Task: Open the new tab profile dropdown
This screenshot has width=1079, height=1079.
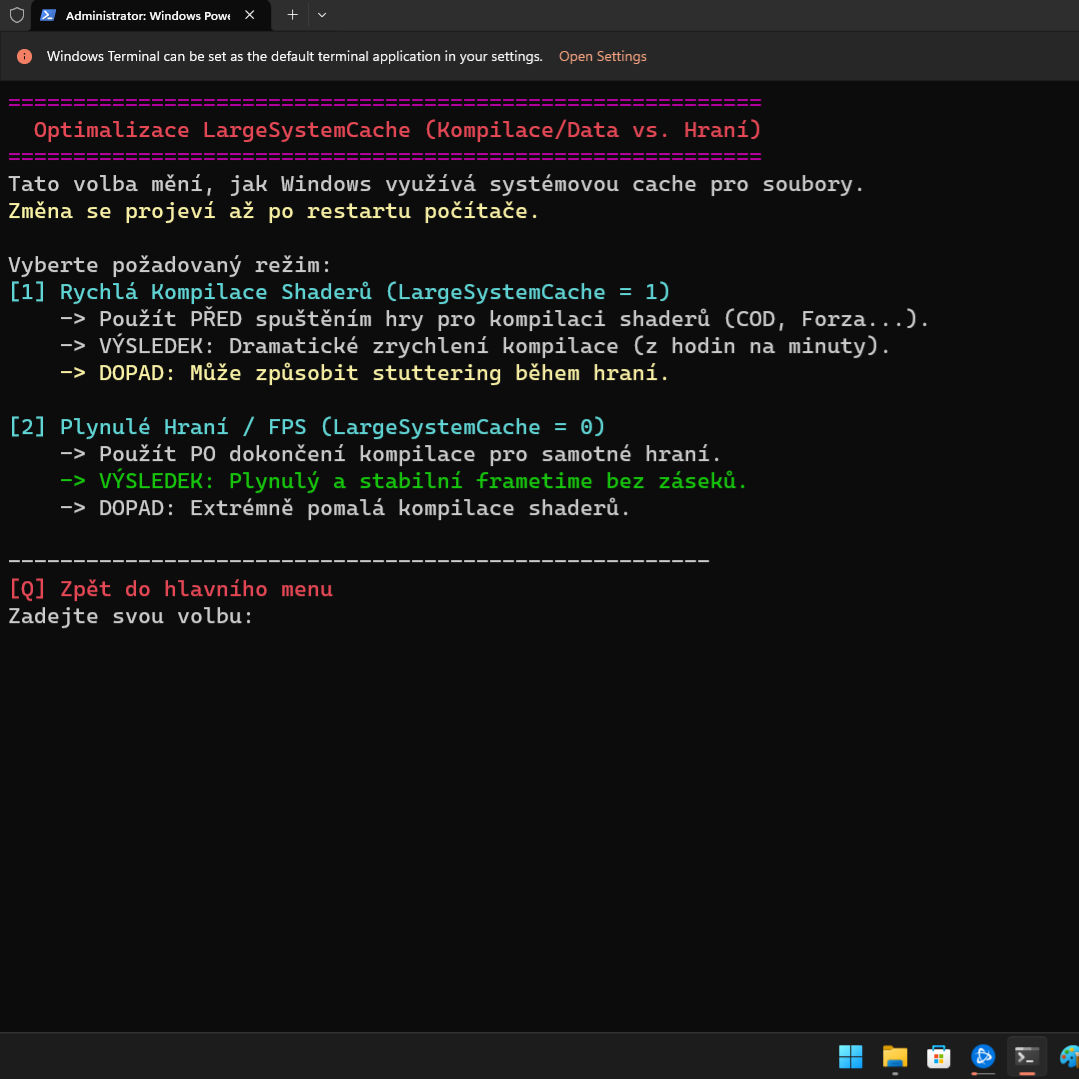Action: click(321, 15)
